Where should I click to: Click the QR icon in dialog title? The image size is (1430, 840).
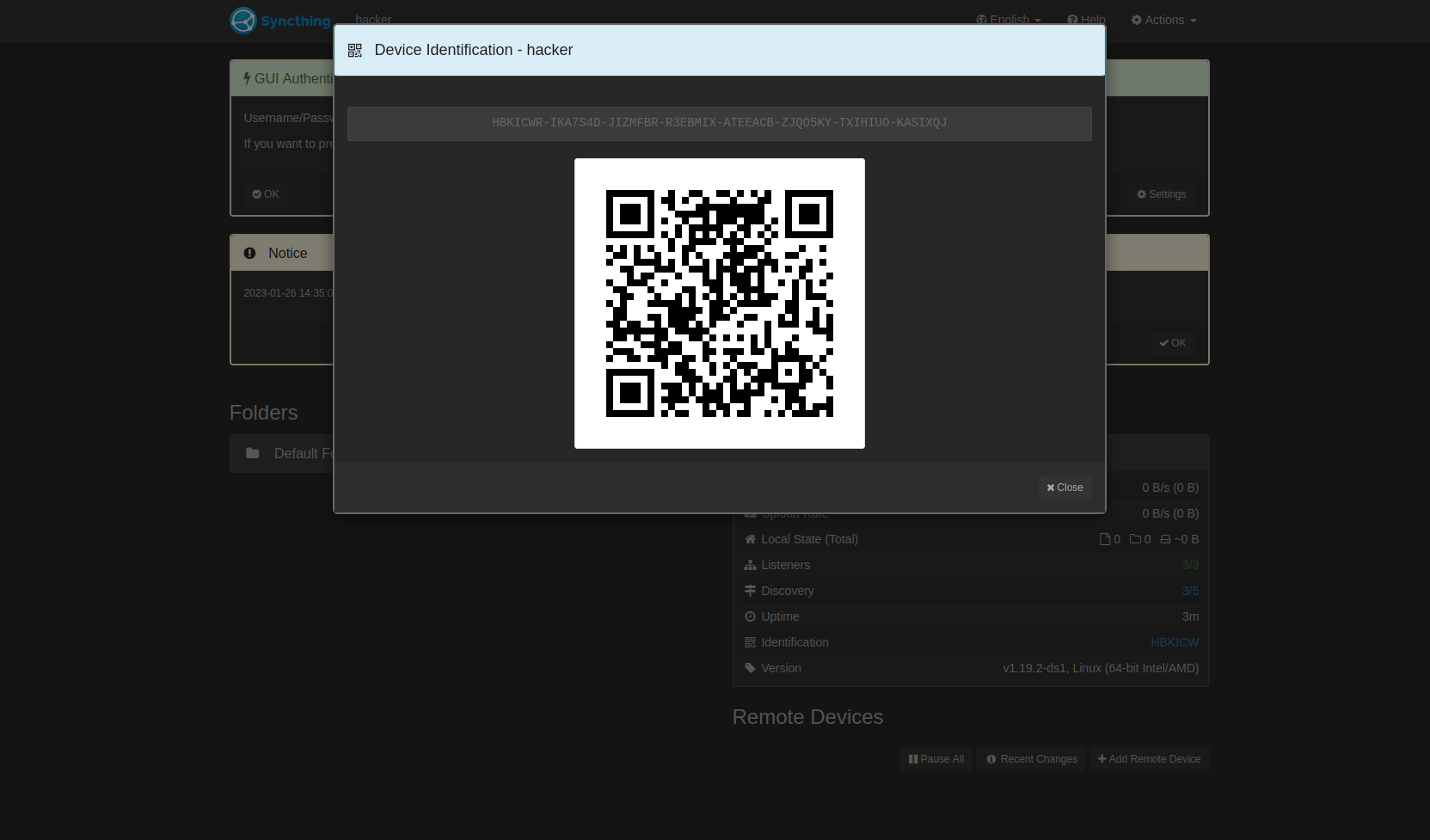click(x=355, y=51)
